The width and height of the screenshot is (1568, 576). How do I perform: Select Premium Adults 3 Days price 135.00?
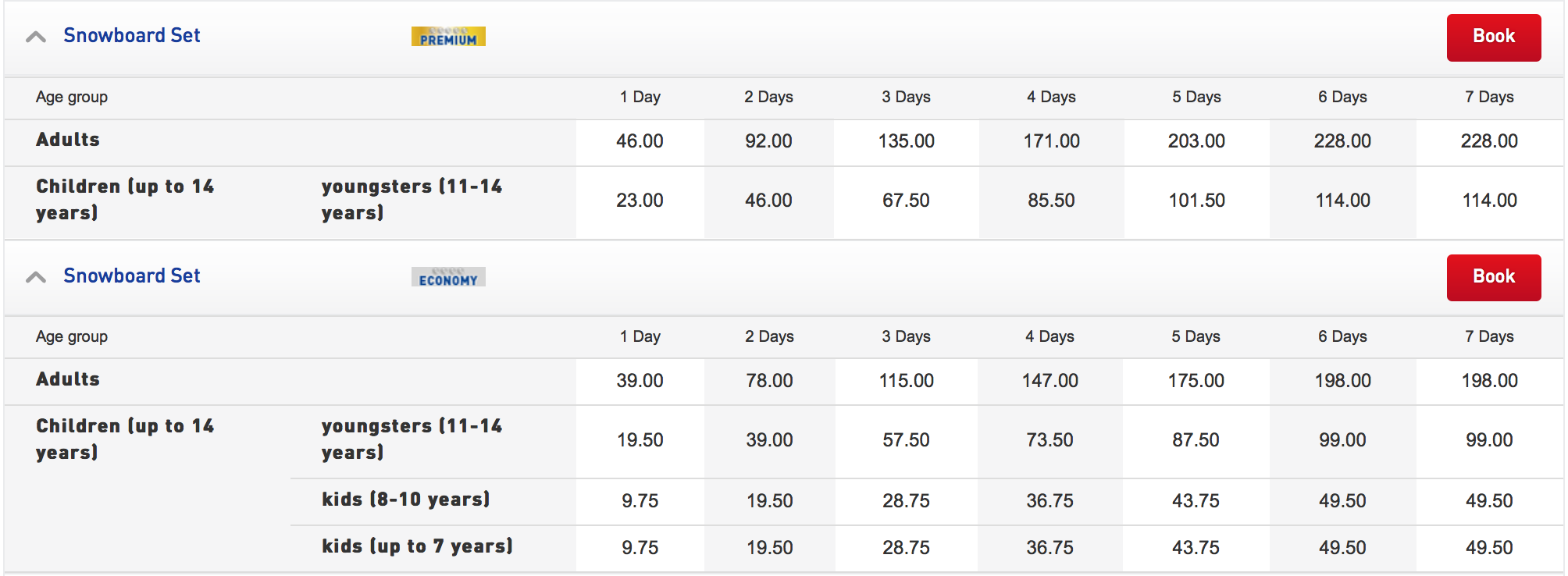pos(906,141)
